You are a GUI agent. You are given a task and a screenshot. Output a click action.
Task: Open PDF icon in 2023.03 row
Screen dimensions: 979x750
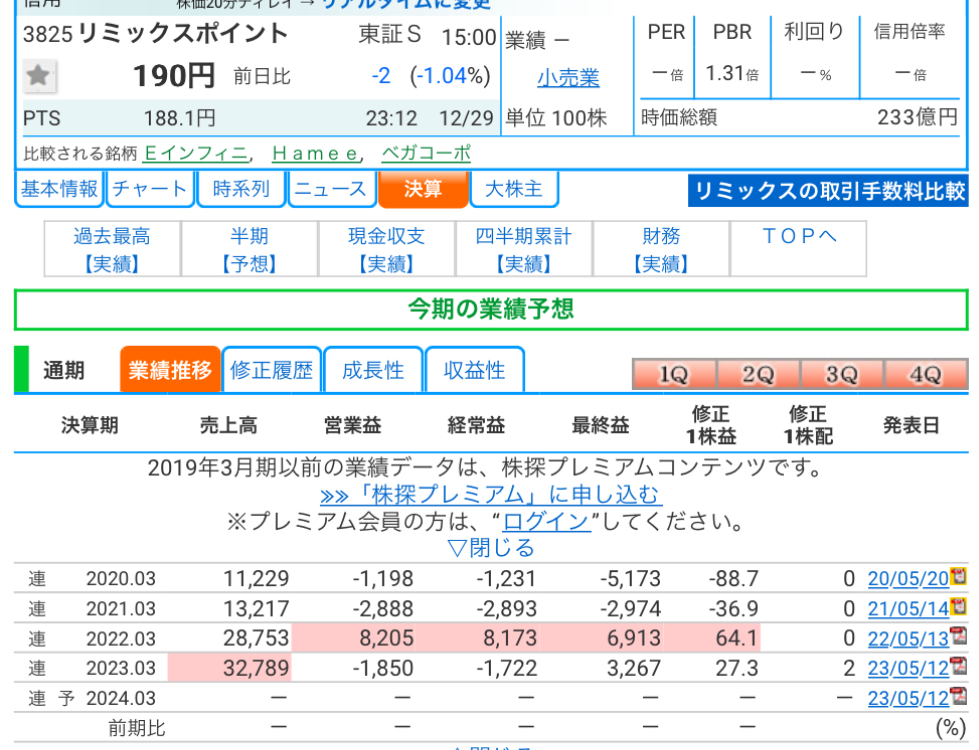(x=958, y=666)
